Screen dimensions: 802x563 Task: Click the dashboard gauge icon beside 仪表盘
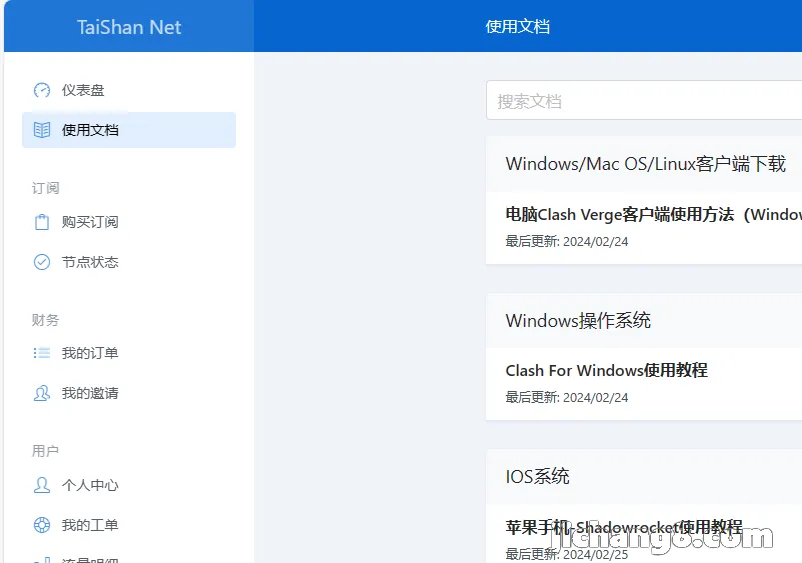pyautogui.click(x=42, y=90)
